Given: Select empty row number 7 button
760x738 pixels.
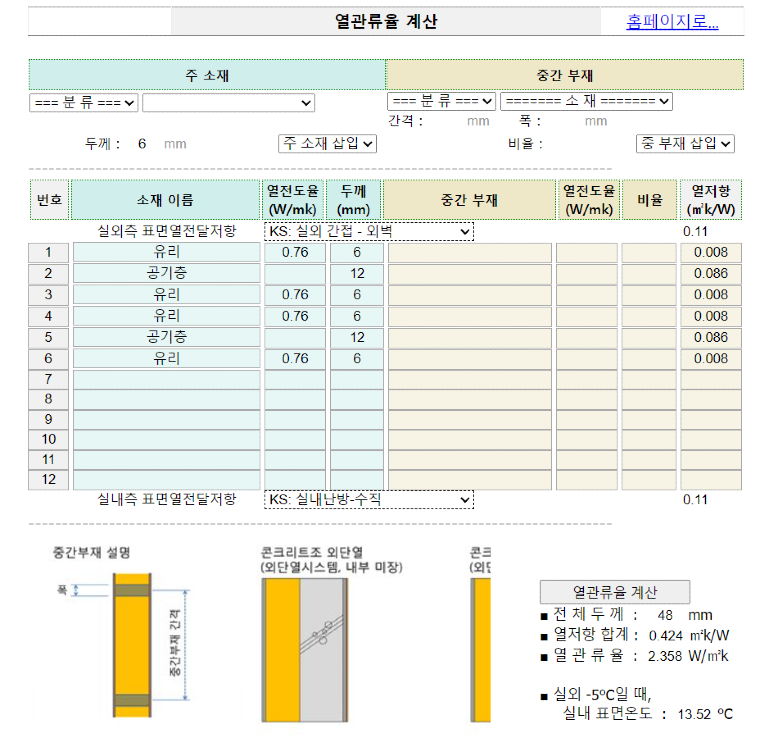Looking at the screenshot, I should pos(49,380).
